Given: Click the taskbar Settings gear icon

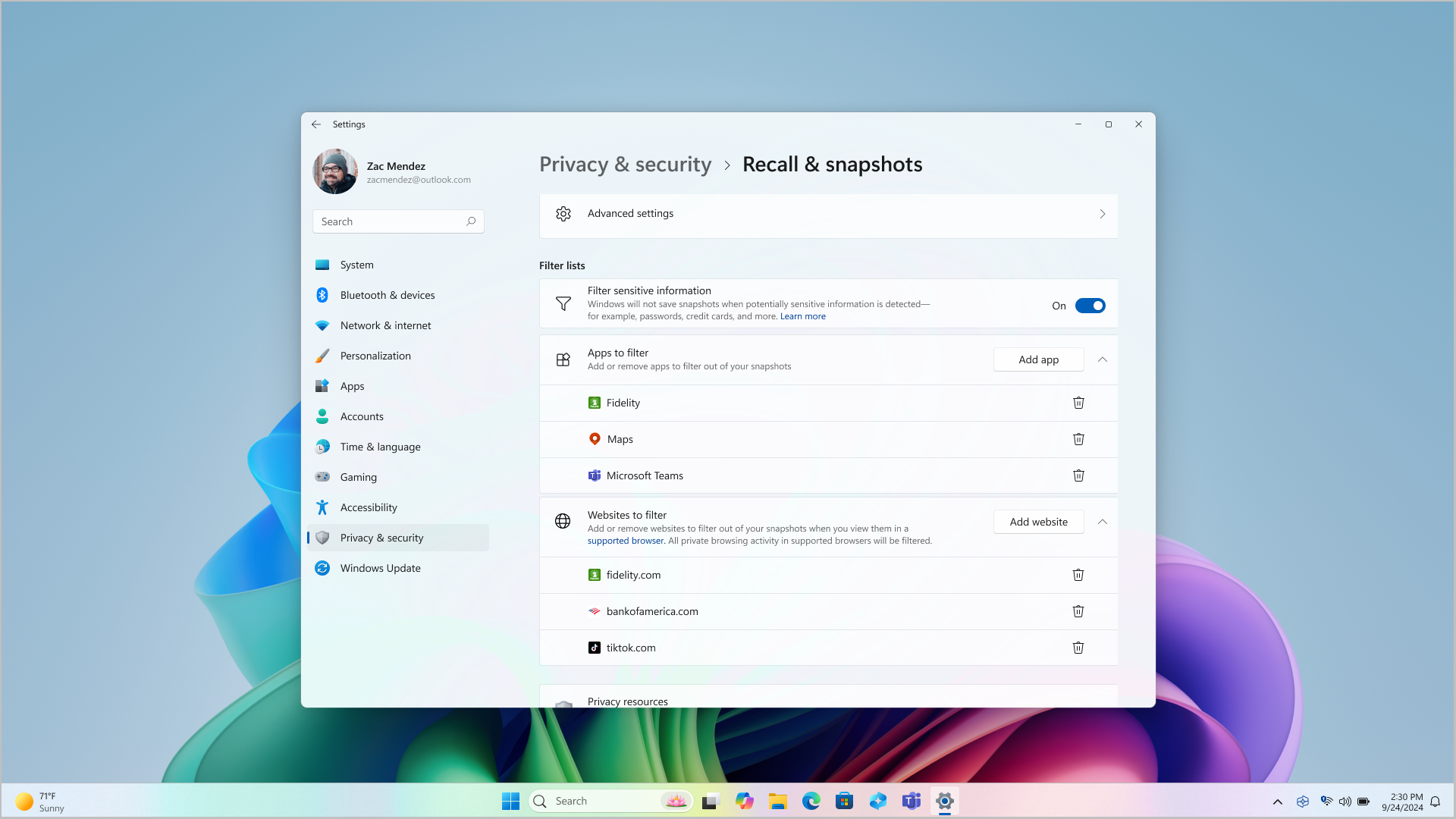Looking at the screenshot, I should pyautogui.click(x=944, y=801).
